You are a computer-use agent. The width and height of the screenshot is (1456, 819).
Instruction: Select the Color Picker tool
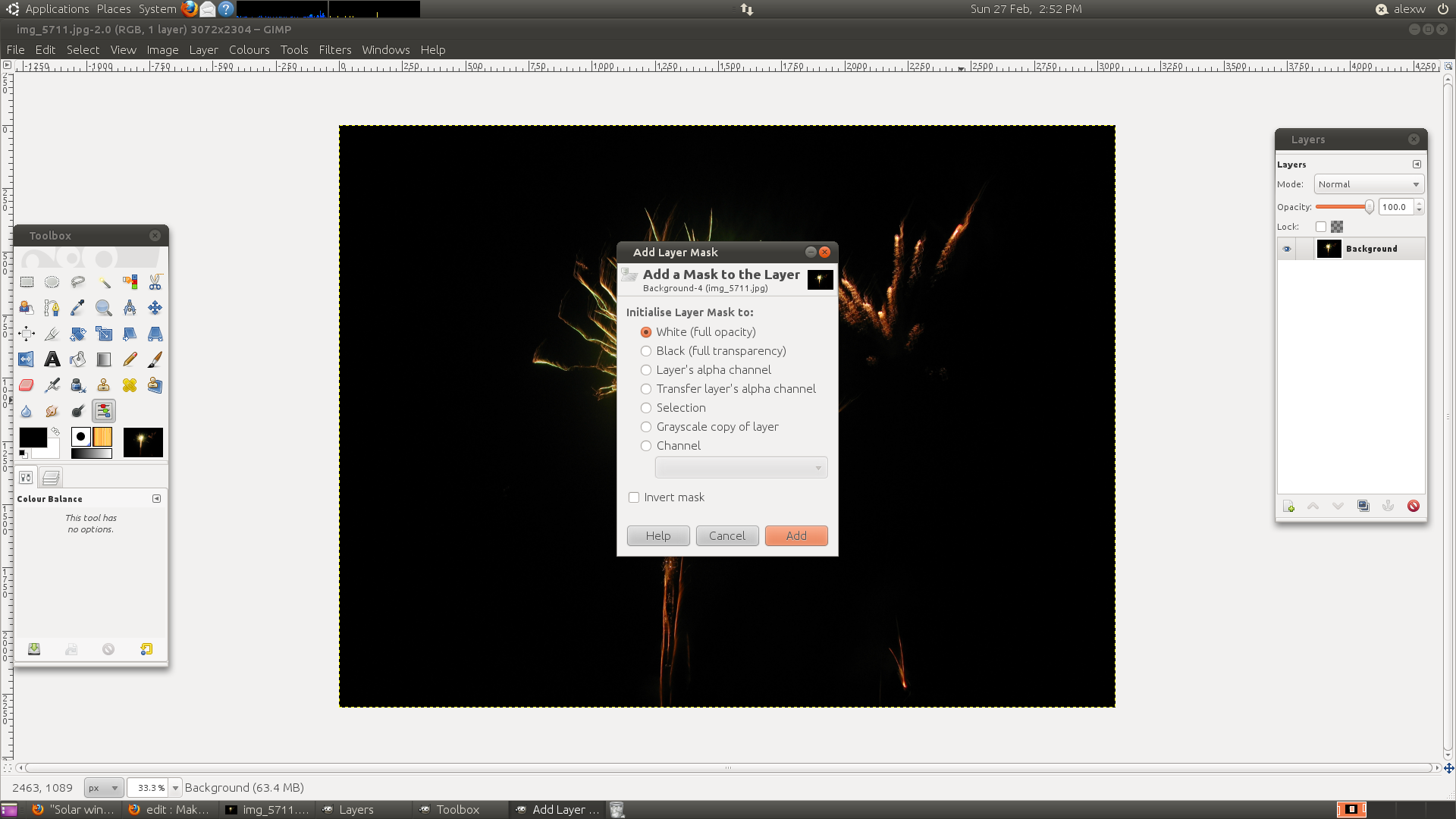(x=78, y=307)
